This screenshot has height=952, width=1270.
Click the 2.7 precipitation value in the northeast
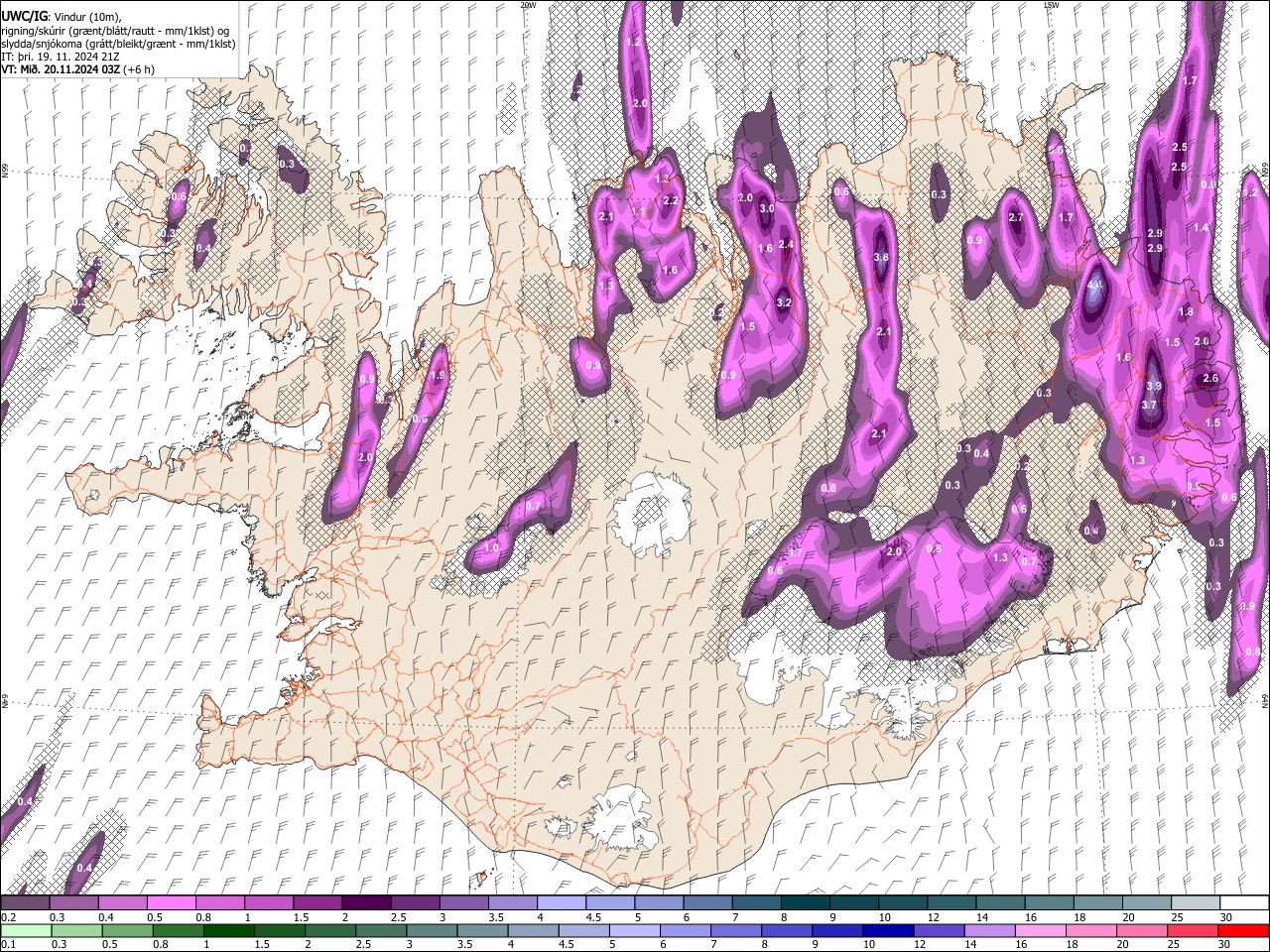pyautogui.click(x=1015, y=217)
